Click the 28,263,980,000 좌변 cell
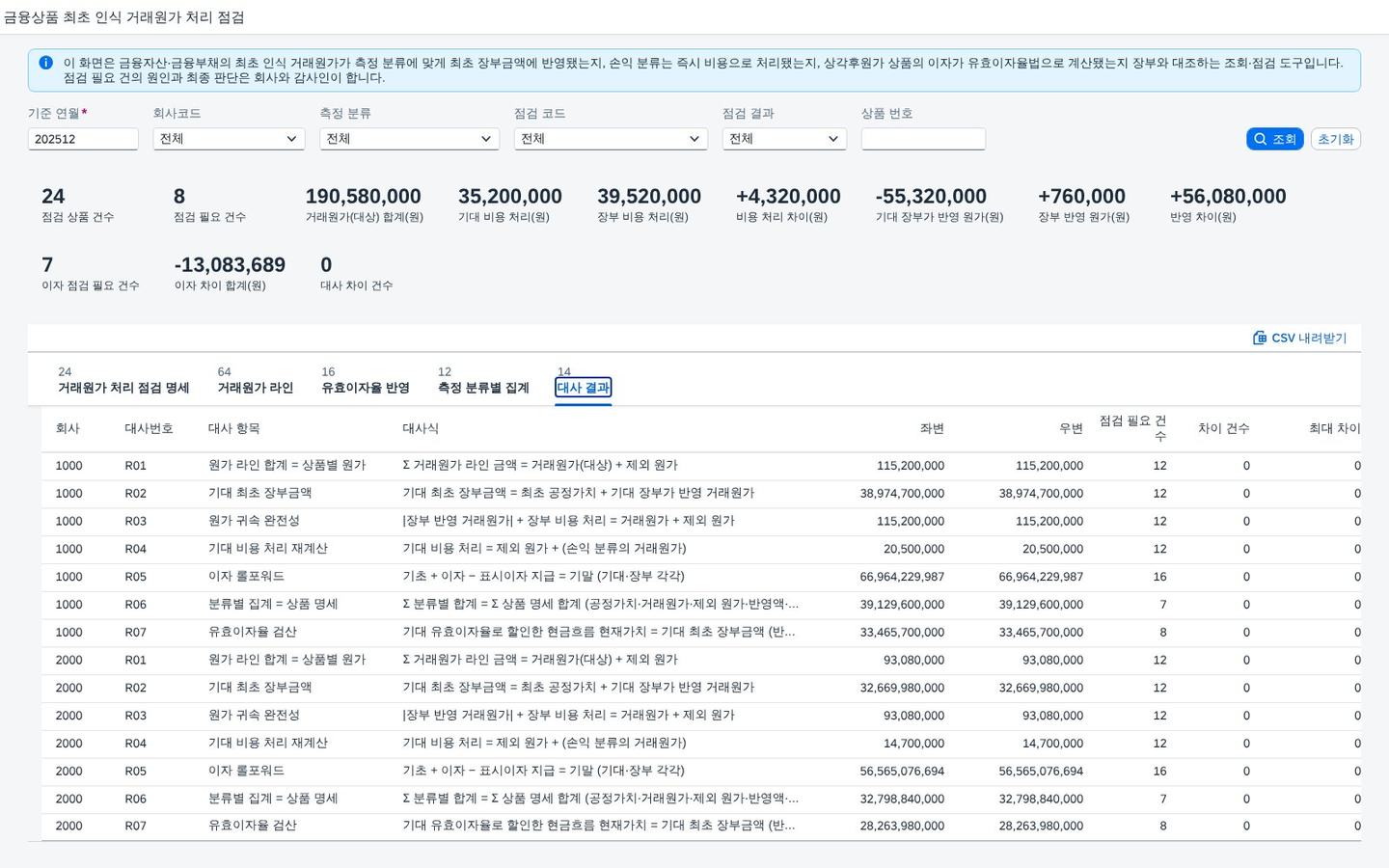 (x=902, y=826)
